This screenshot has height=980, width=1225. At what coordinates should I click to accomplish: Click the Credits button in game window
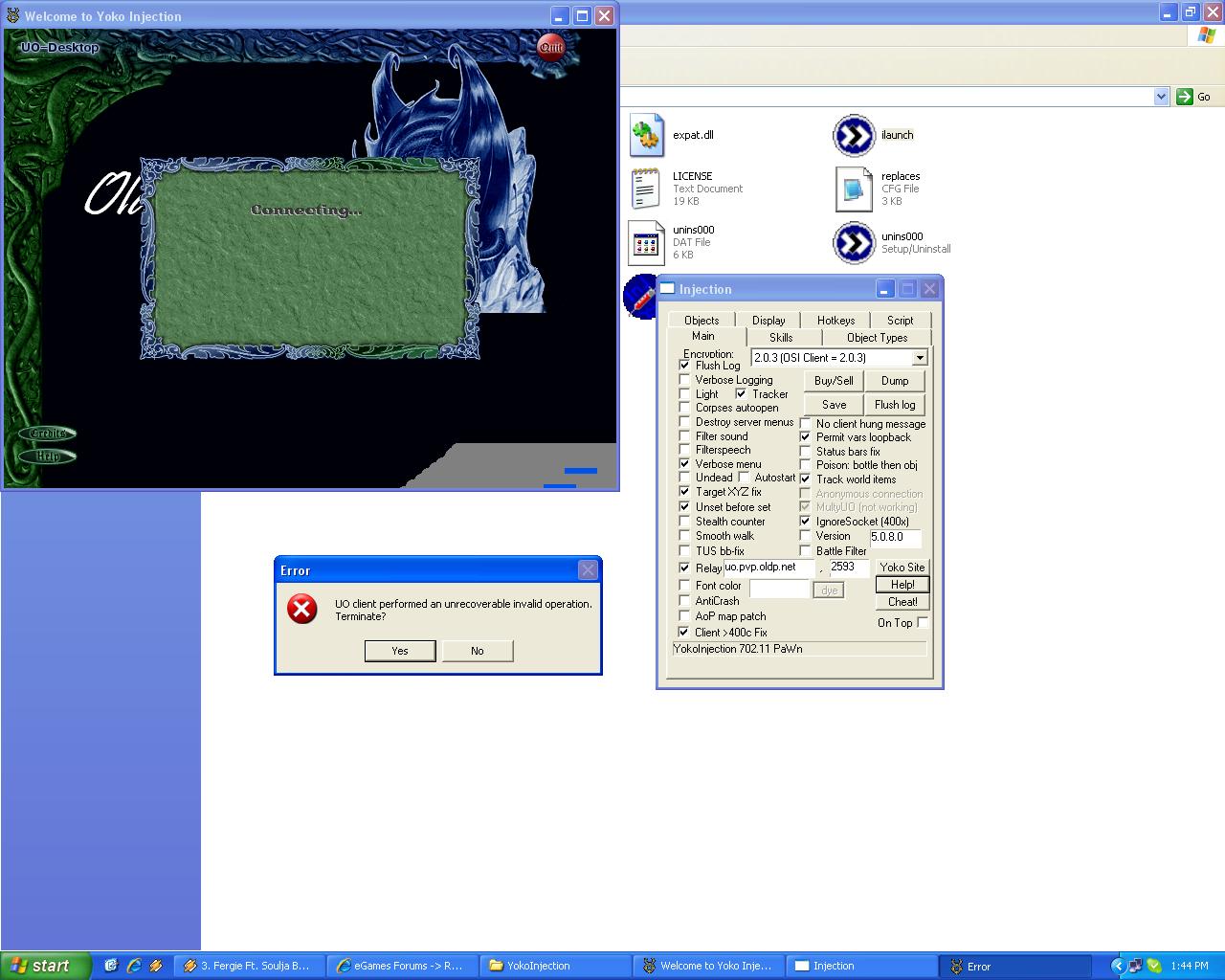pyautogui.click(x=48, y=434)
